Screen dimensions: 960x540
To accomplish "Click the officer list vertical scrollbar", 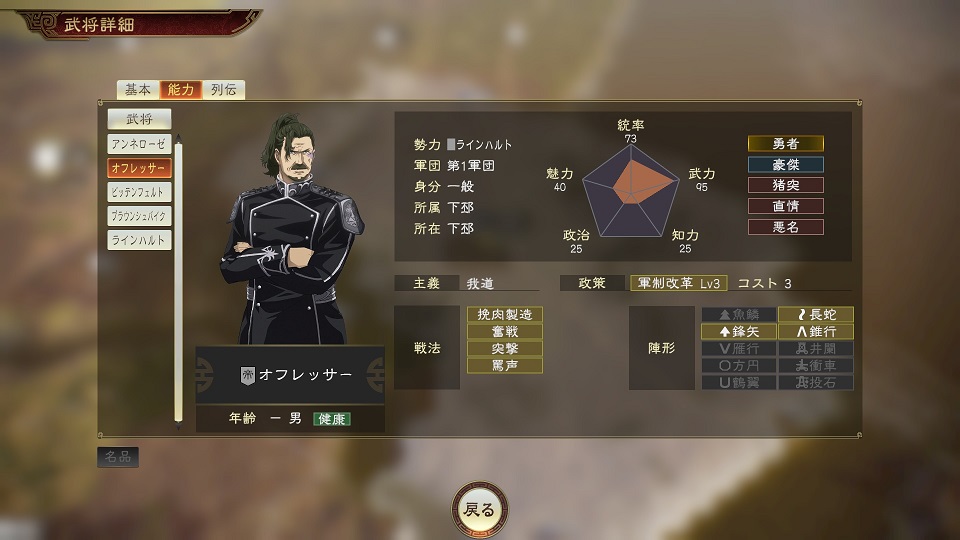I will point(178,282).
